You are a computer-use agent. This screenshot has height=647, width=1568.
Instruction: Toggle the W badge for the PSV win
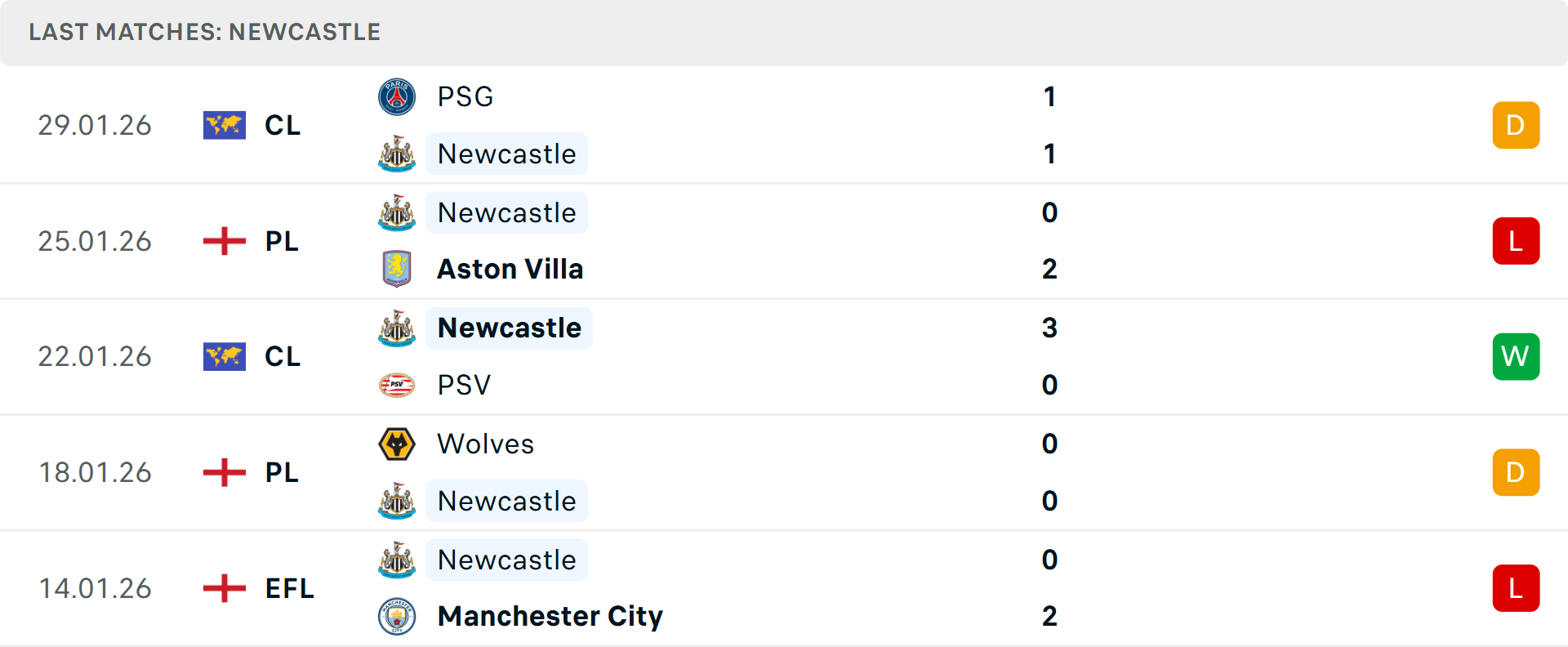[1516, 356]
